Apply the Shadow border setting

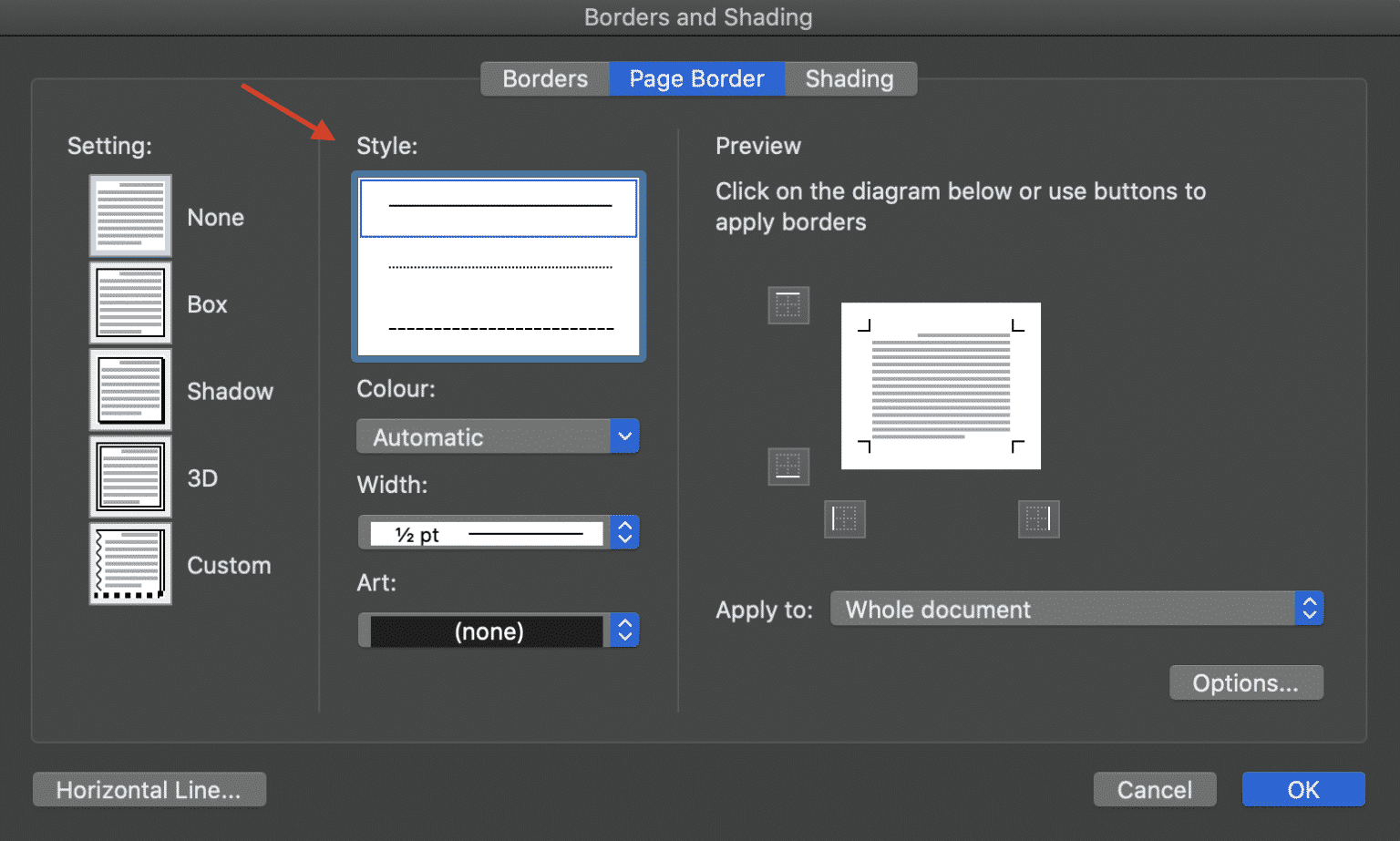point(130,390)
